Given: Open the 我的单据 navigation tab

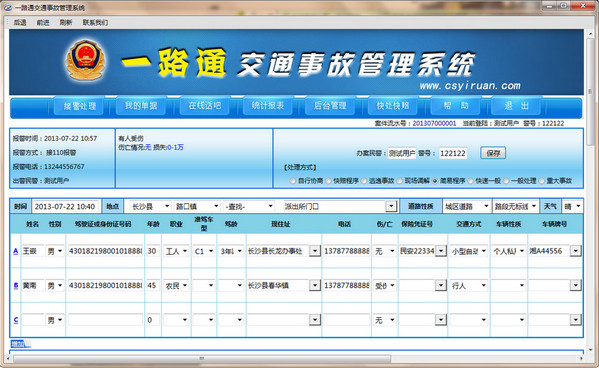Looking at the screenshot, I should pos(141,106).
